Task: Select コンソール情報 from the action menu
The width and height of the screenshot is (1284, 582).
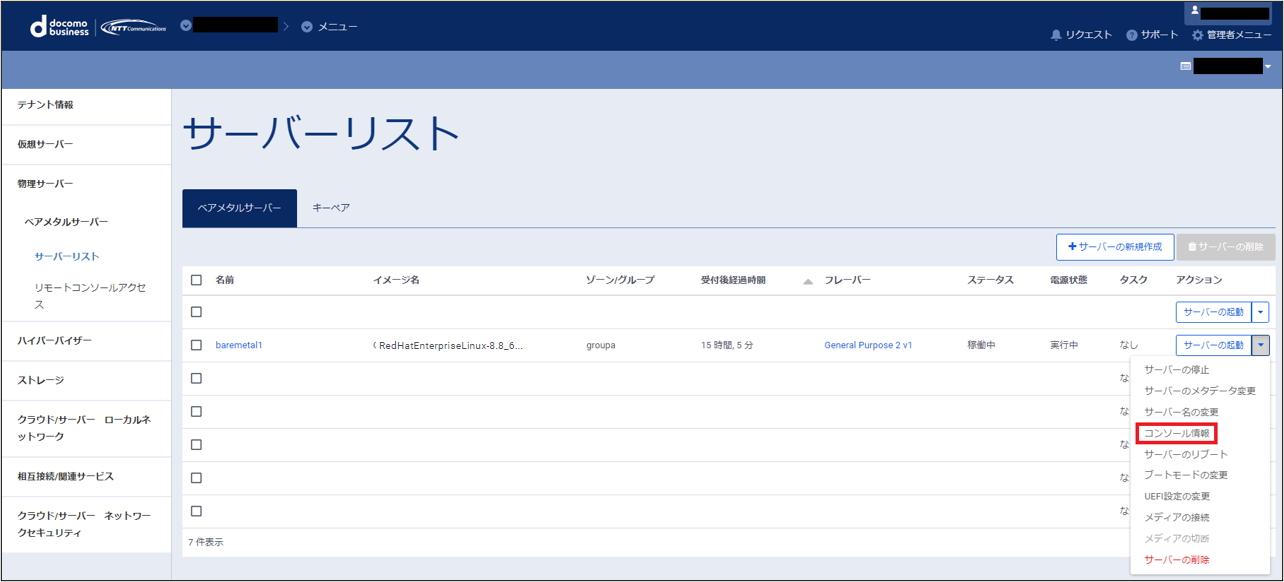Action: tap(1177, 433)
